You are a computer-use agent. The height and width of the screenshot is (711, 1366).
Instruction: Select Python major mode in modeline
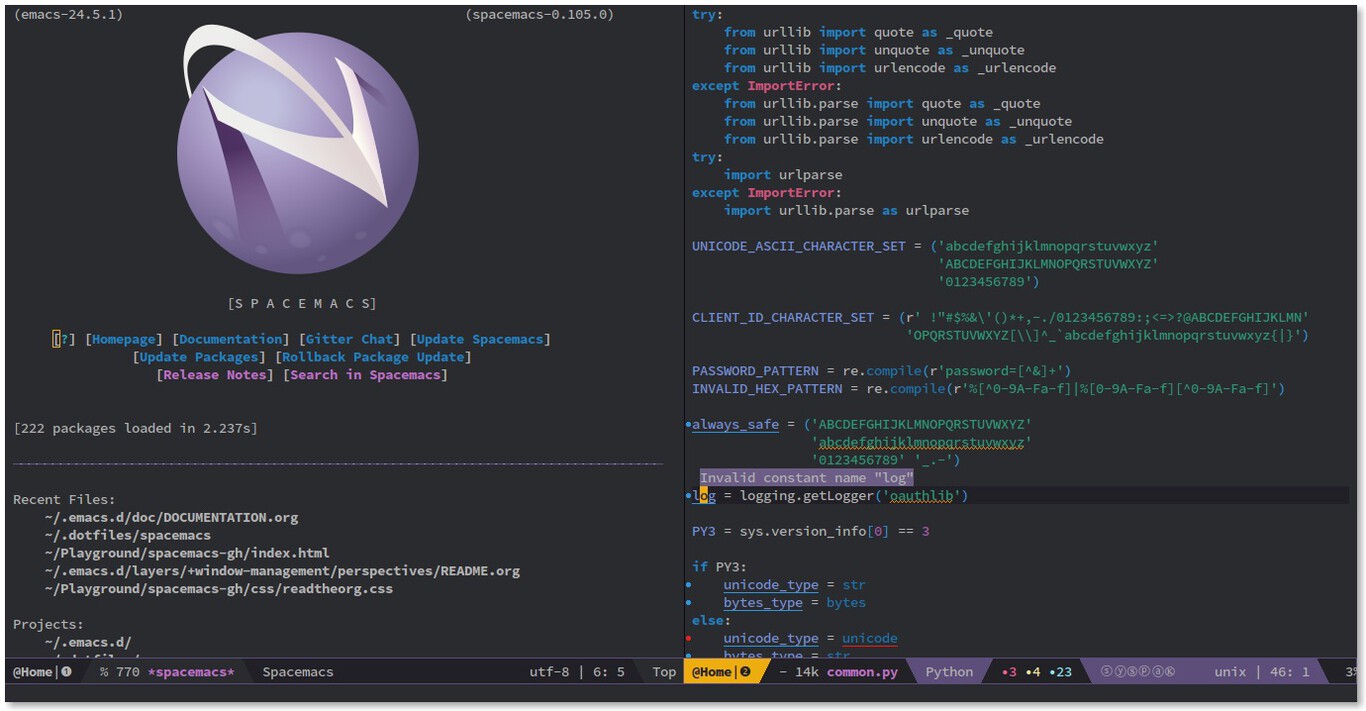point(949,672)
